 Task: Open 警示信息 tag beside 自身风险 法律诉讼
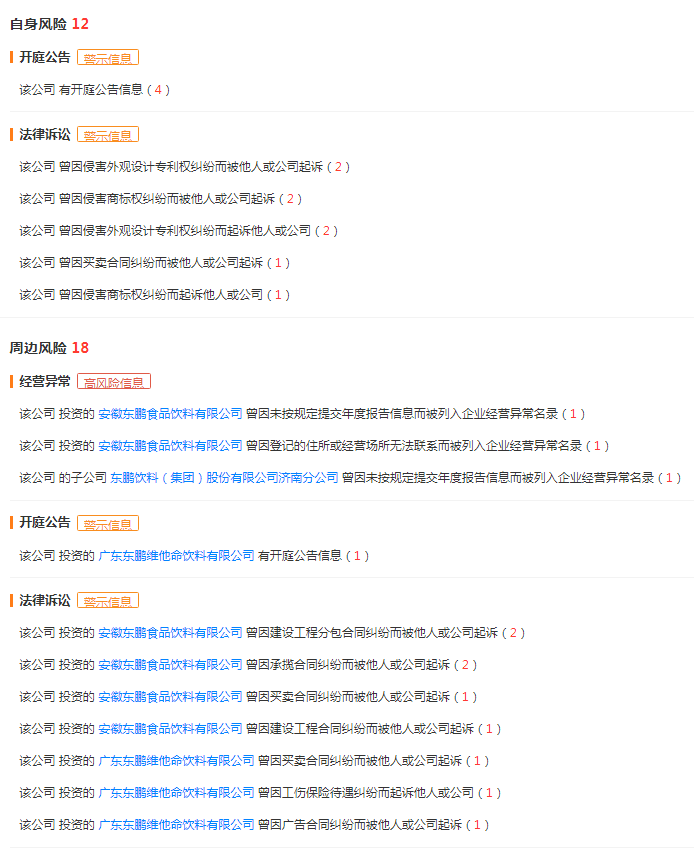(x=108, y=135)
